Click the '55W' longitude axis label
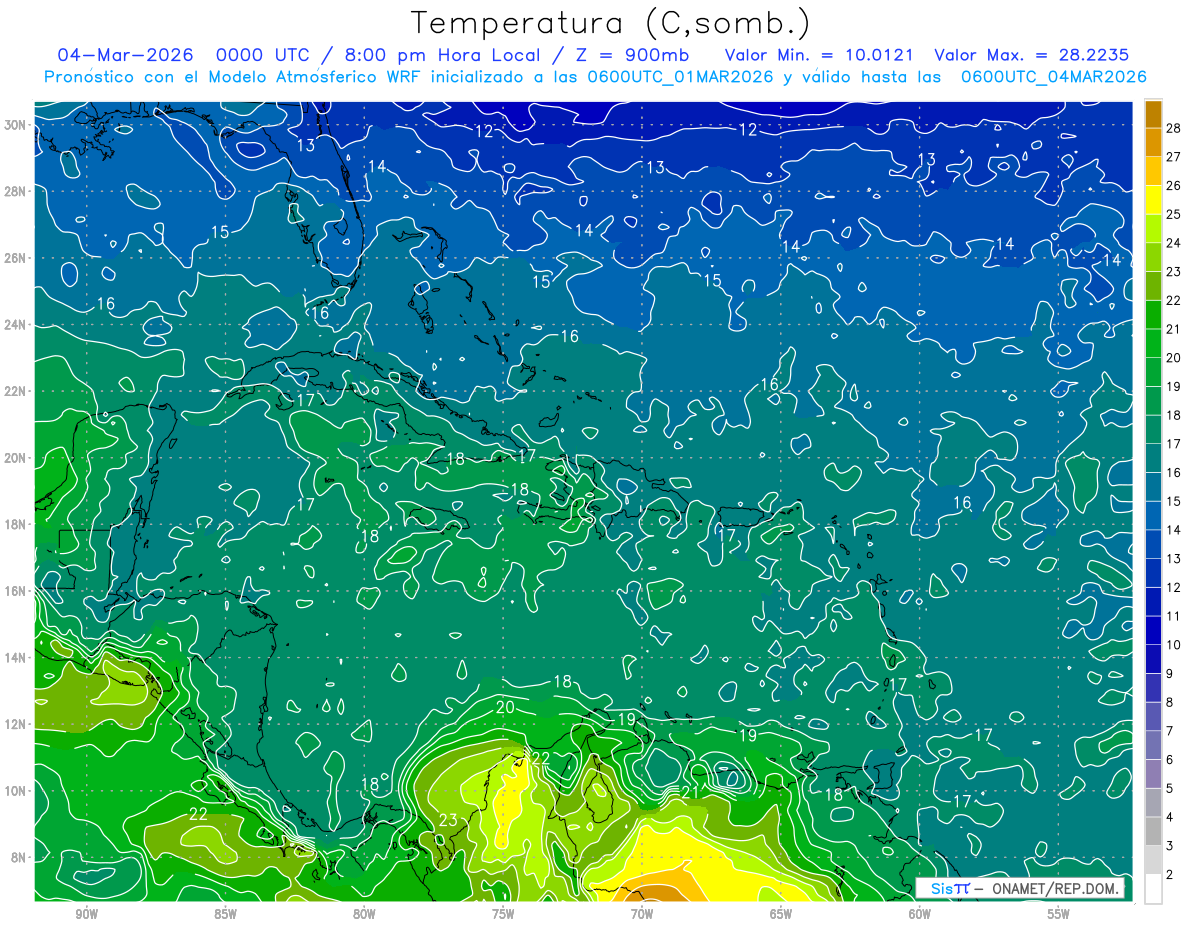 pyautogui.click(x=1059, y=915)
